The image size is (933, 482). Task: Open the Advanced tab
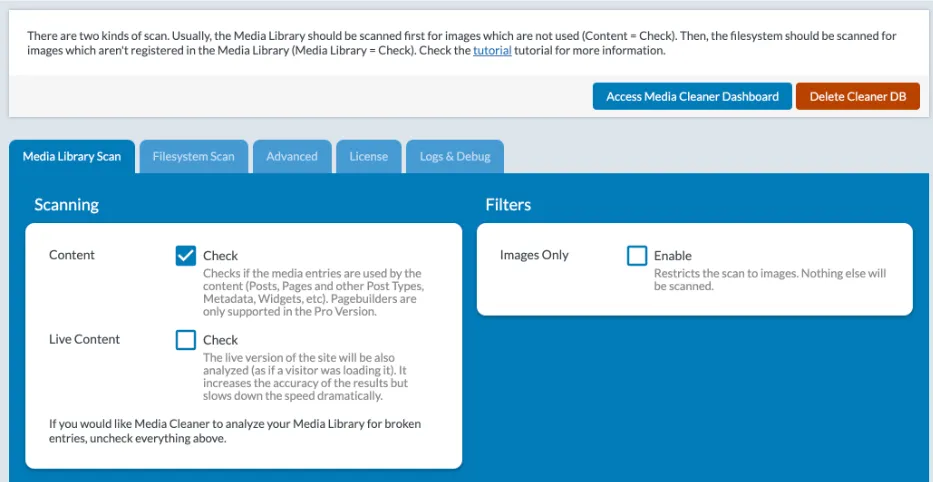coord(292,157)
